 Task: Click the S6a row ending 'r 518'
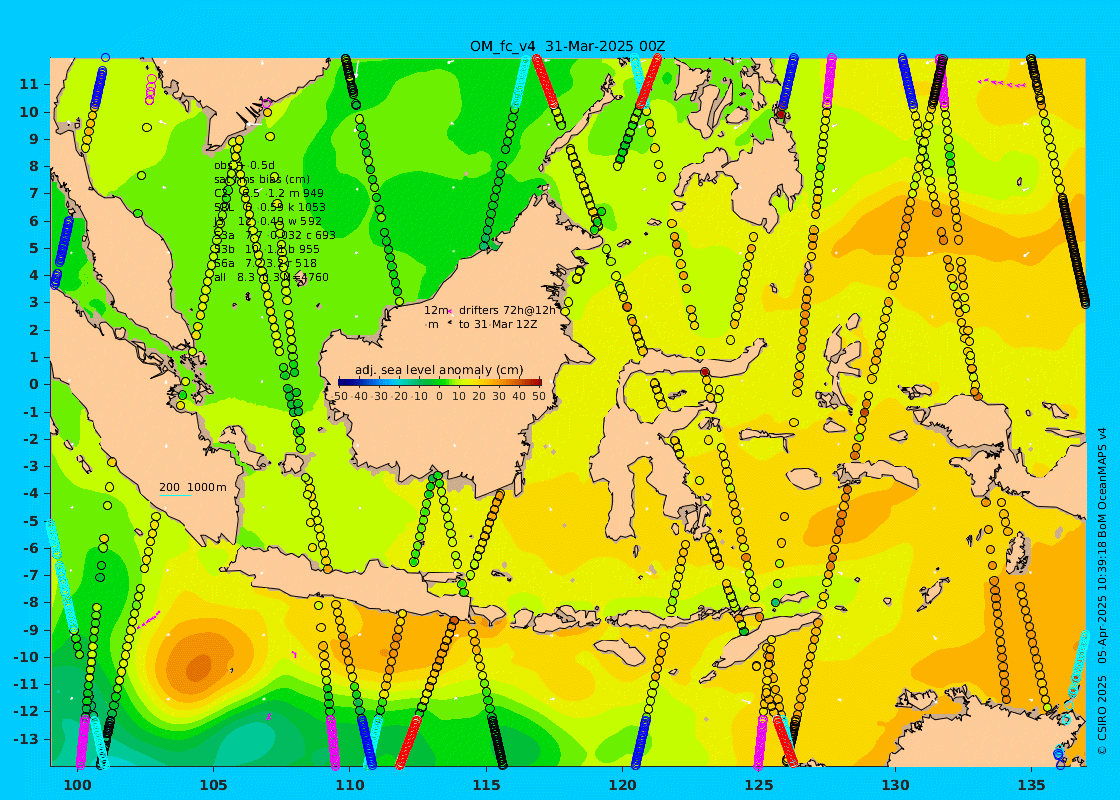[x=265, y=263]
